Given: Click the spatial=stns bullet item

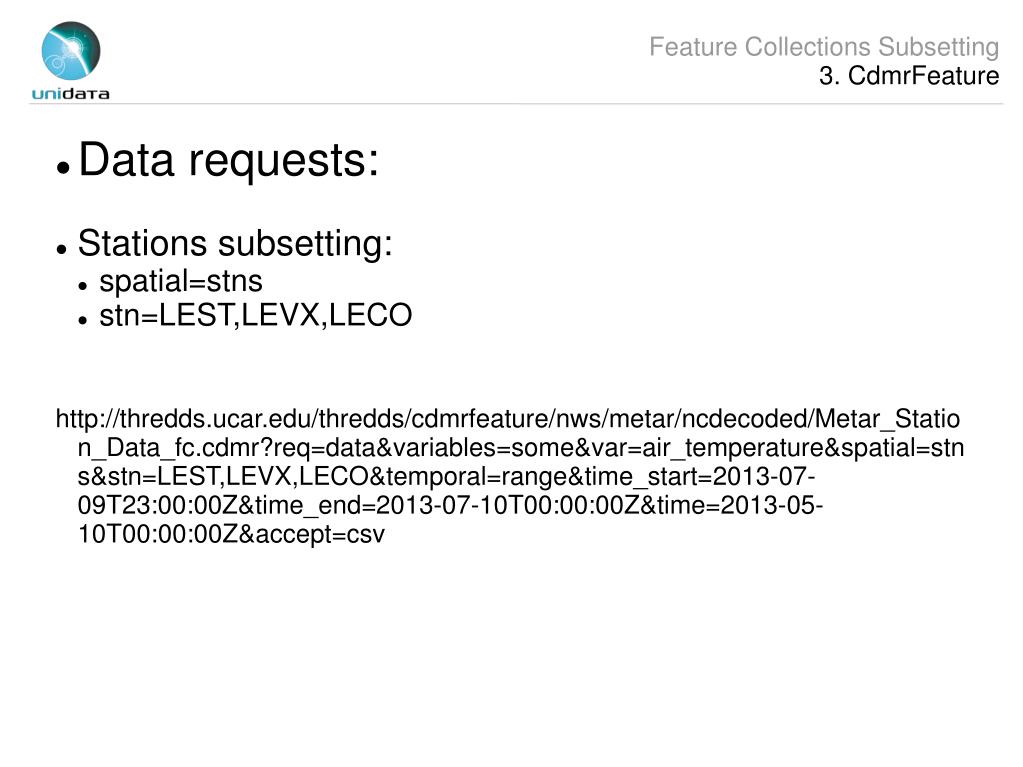Looking at the screenshot, I should pos(181,281).
